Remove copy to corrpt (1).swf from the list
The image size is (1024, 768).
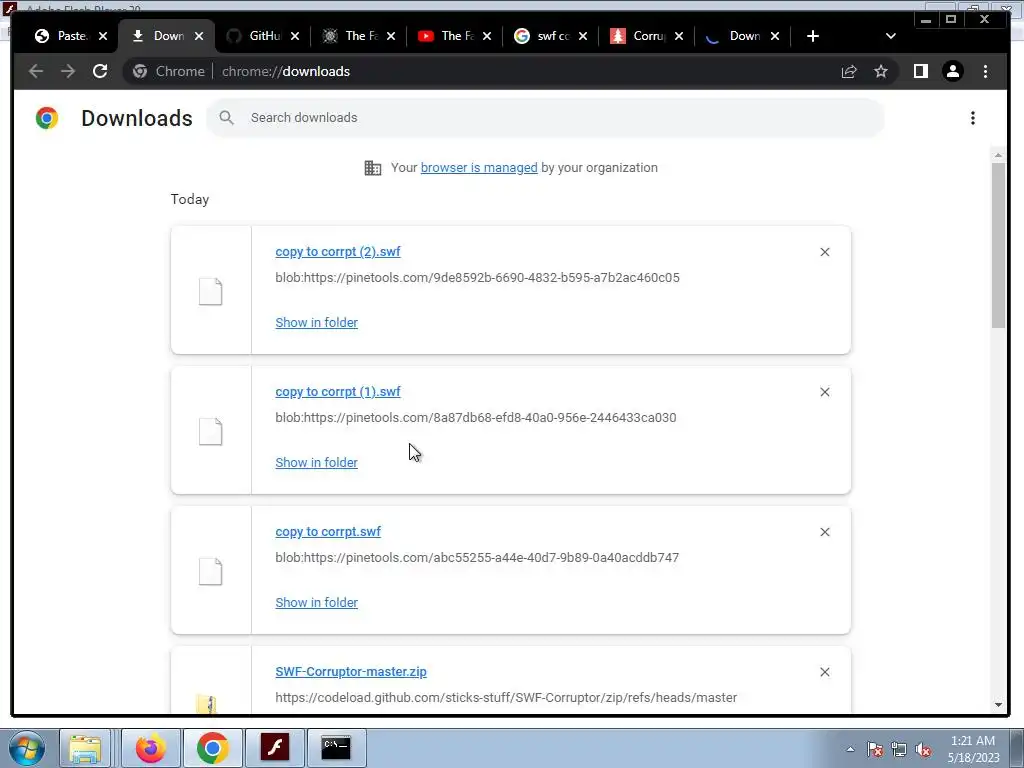(x=825, y=392)
